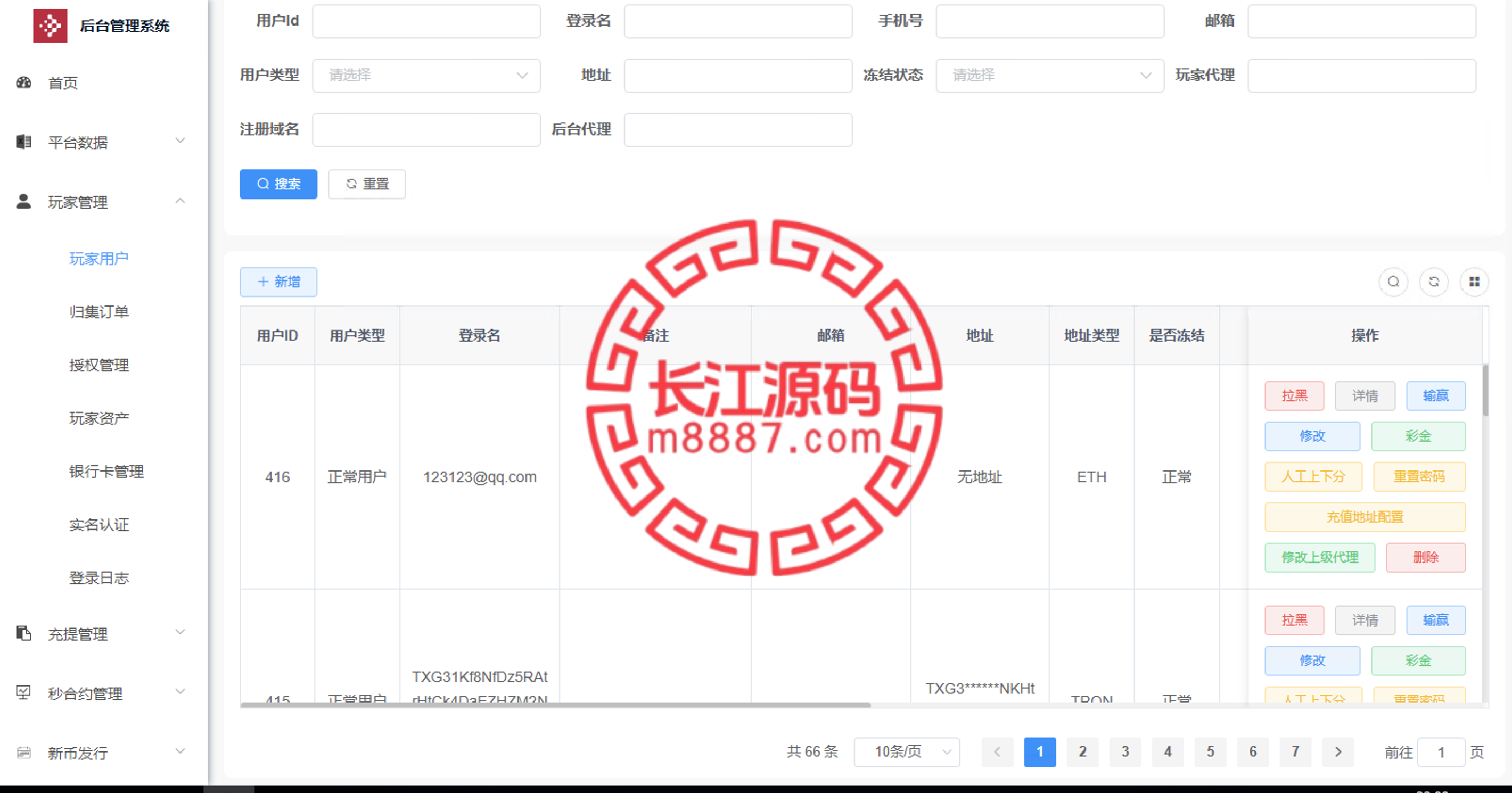Image resolution: width=1512 pixels, height=793 pixels.
Task: Refresh table with round refresh icon
Action: tap(1434, 282)
